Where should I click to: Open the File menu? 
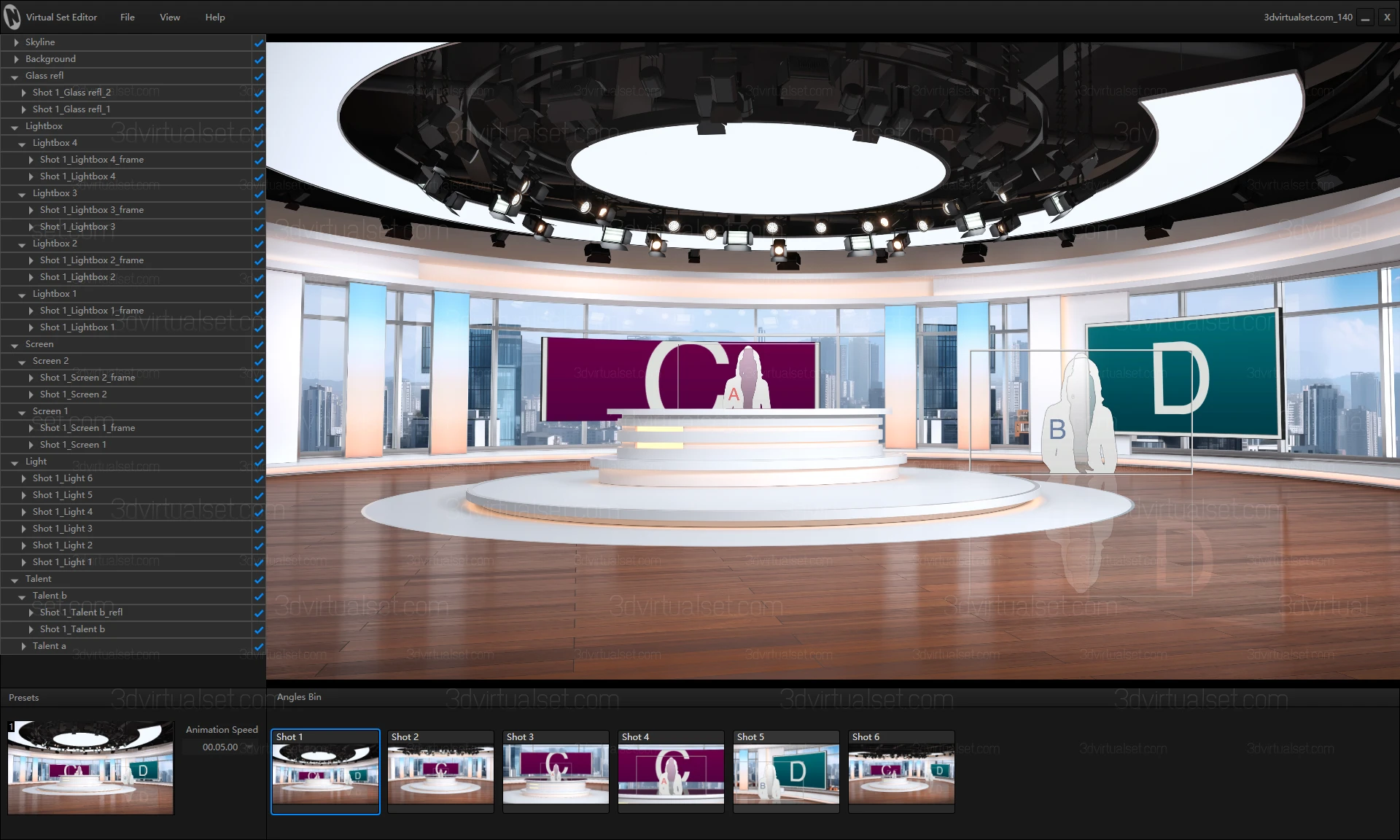(127, 17)
